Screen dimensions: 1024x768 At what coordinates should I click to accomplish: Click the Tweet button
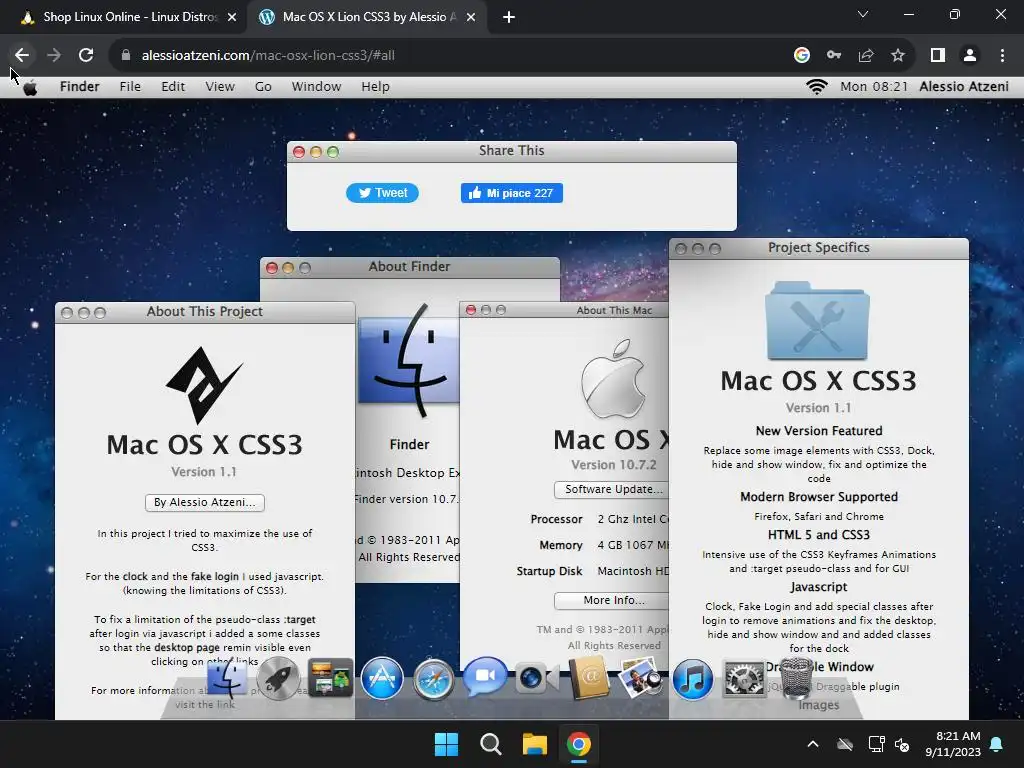point(382,193)
